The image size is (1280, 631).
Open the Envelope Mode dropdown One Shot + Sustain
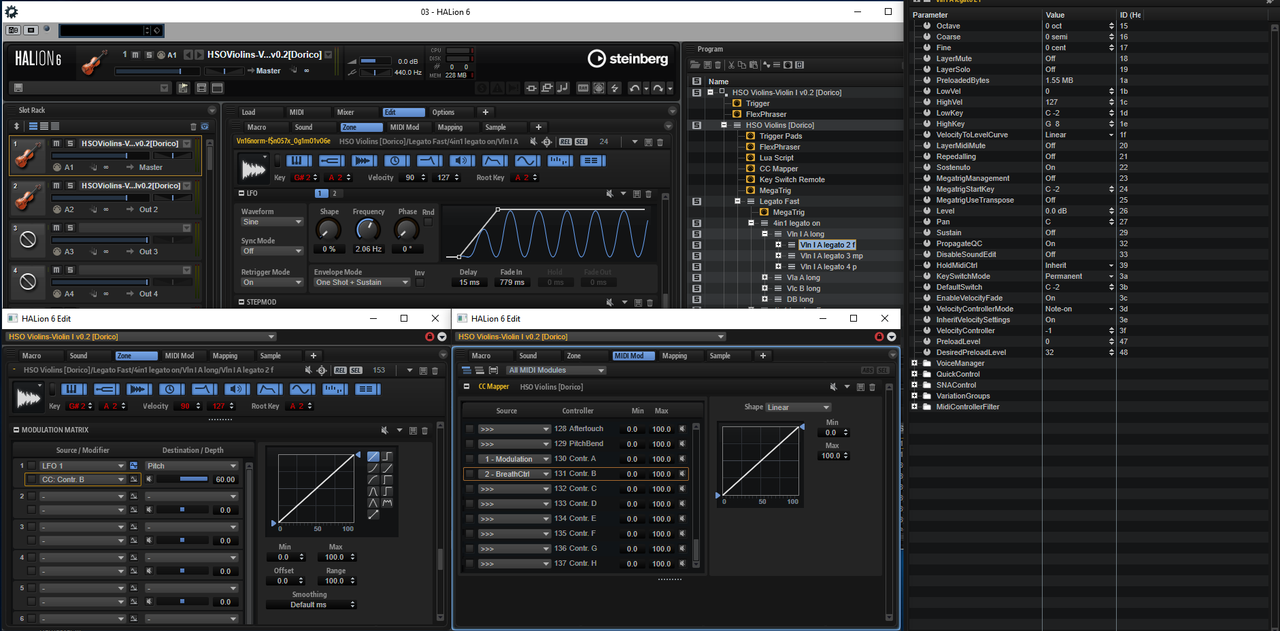[x=362, y=282]
